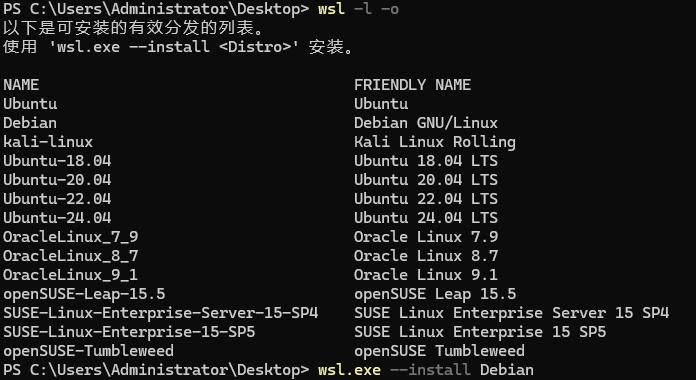
Task: Click 'Kali Linux Rolling' friendly name
Action: tap(435, 142)
